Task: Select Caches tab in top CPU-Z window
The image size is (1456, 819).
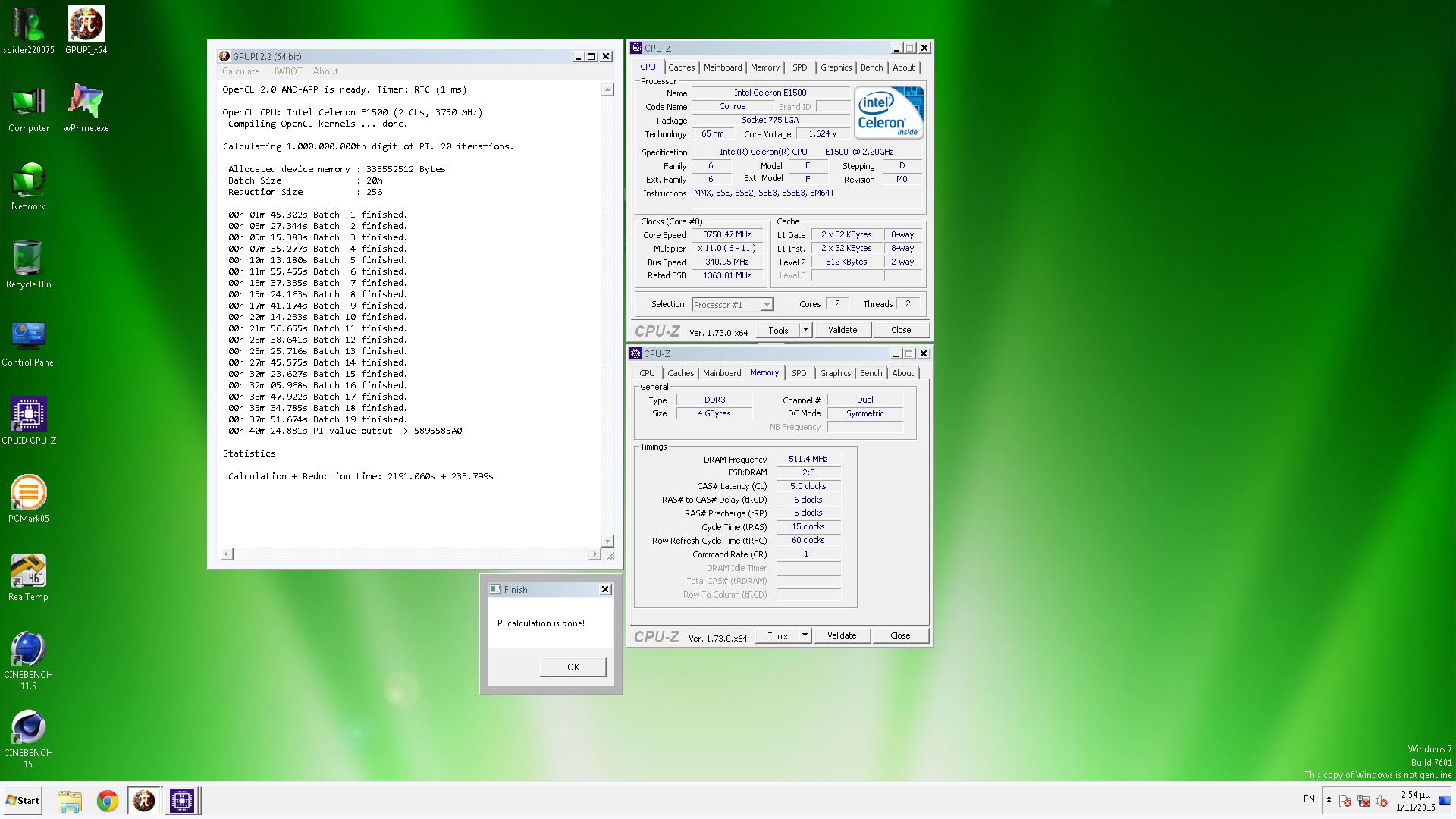Action: coord(682,67)
